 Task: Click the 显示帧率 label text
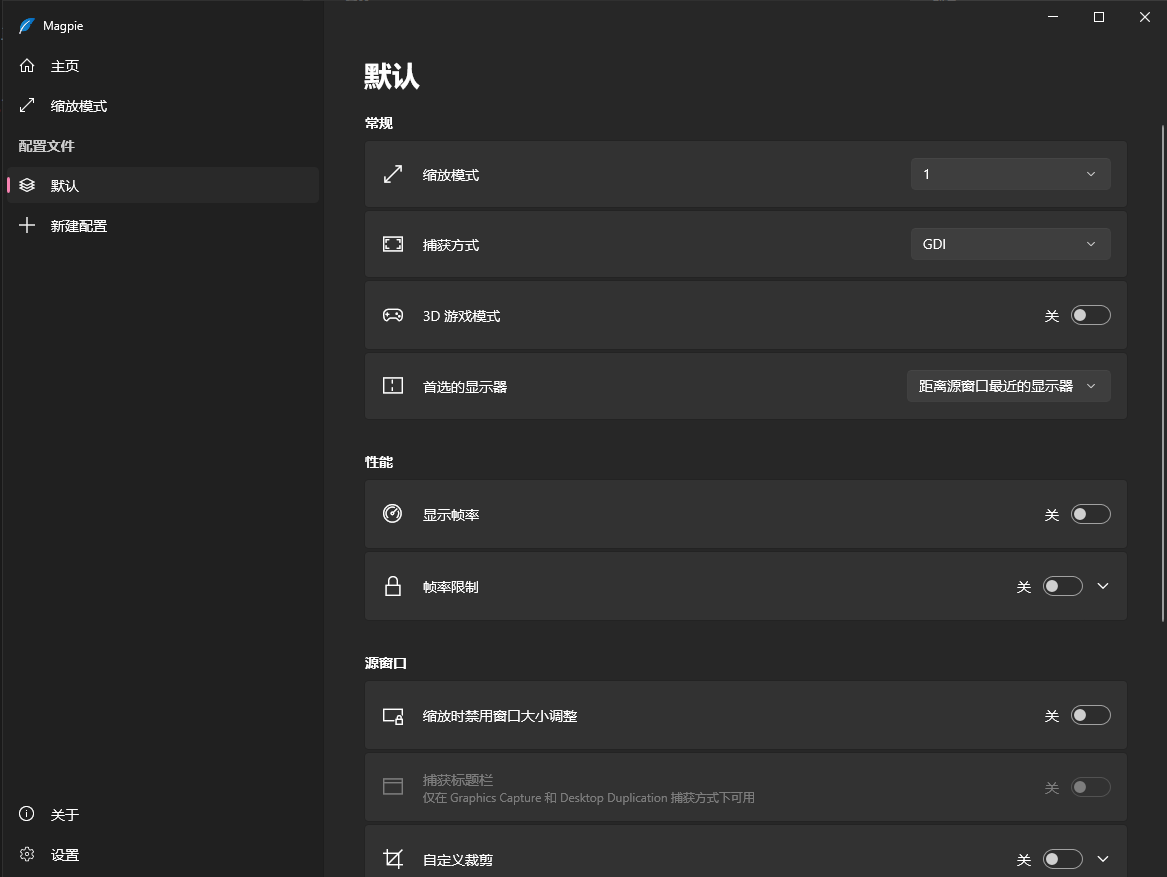[451, 515]
